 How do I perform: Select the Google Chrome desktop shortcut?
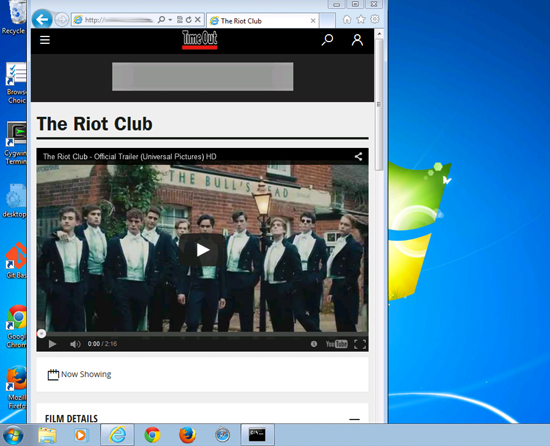(x=15, y=326)
